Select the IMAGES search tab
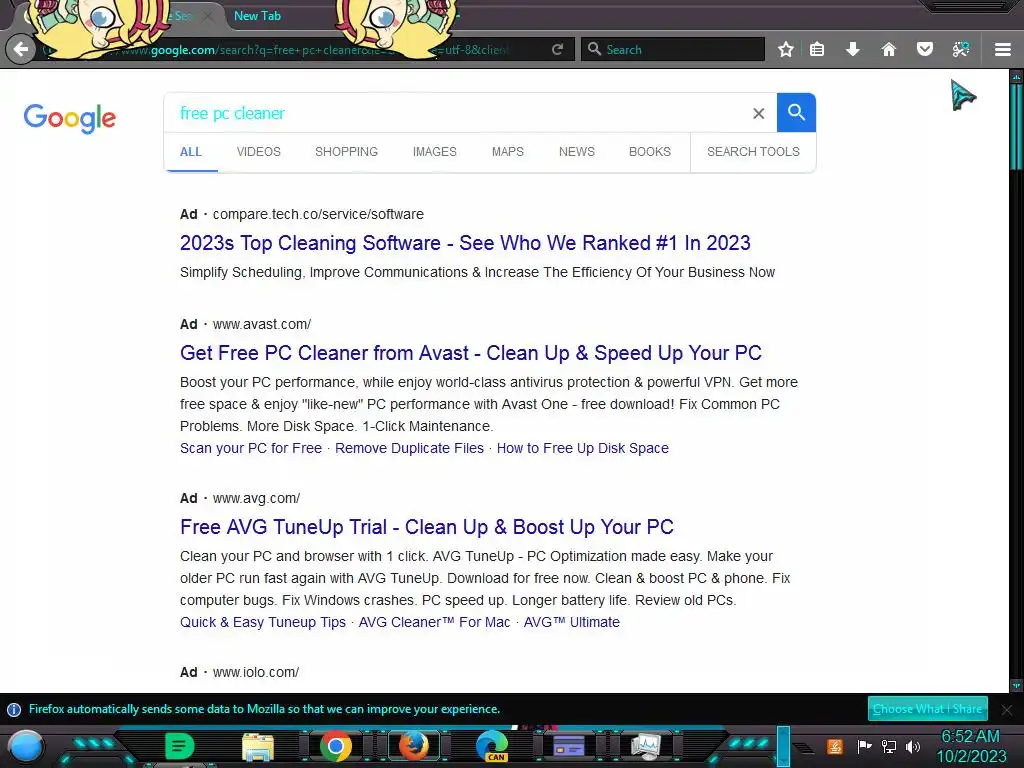 (434, 152)
